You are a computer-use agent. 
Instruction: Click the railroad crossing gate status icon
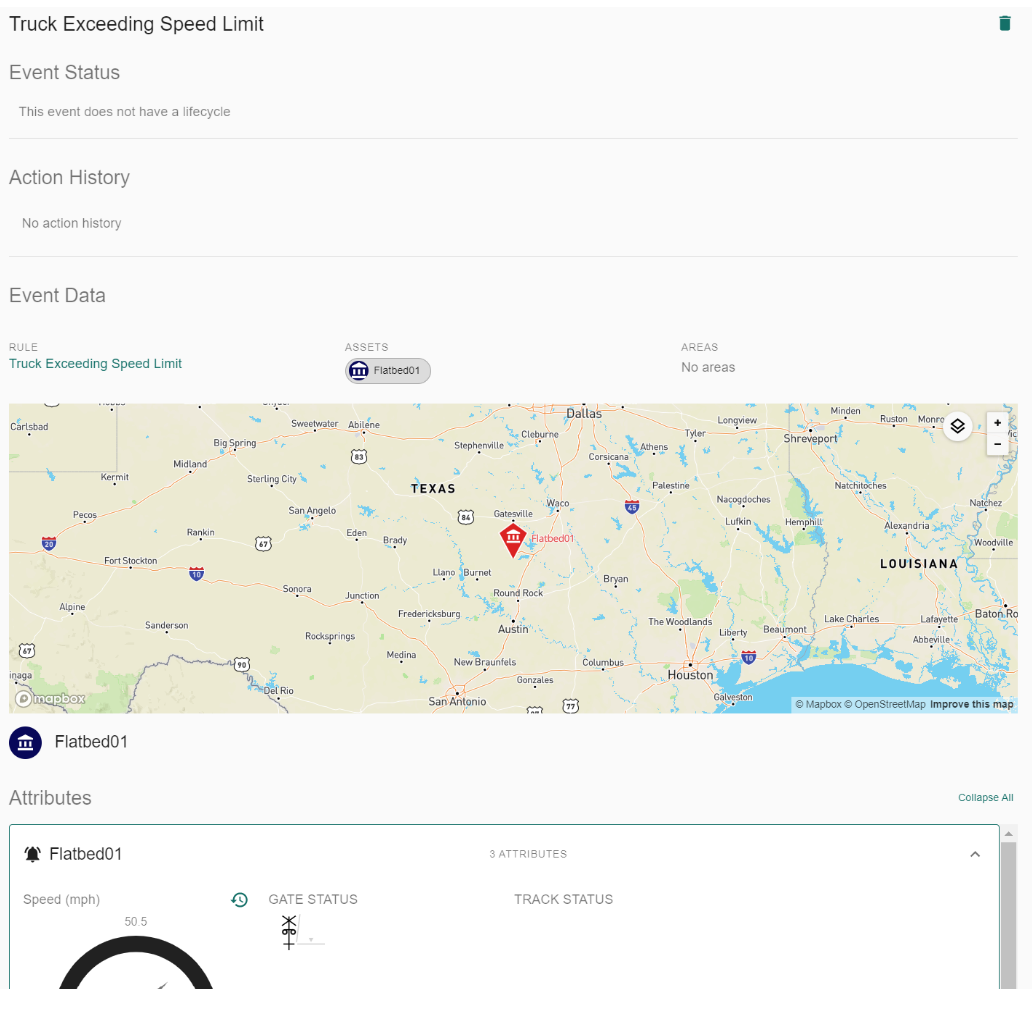point(289,931)
